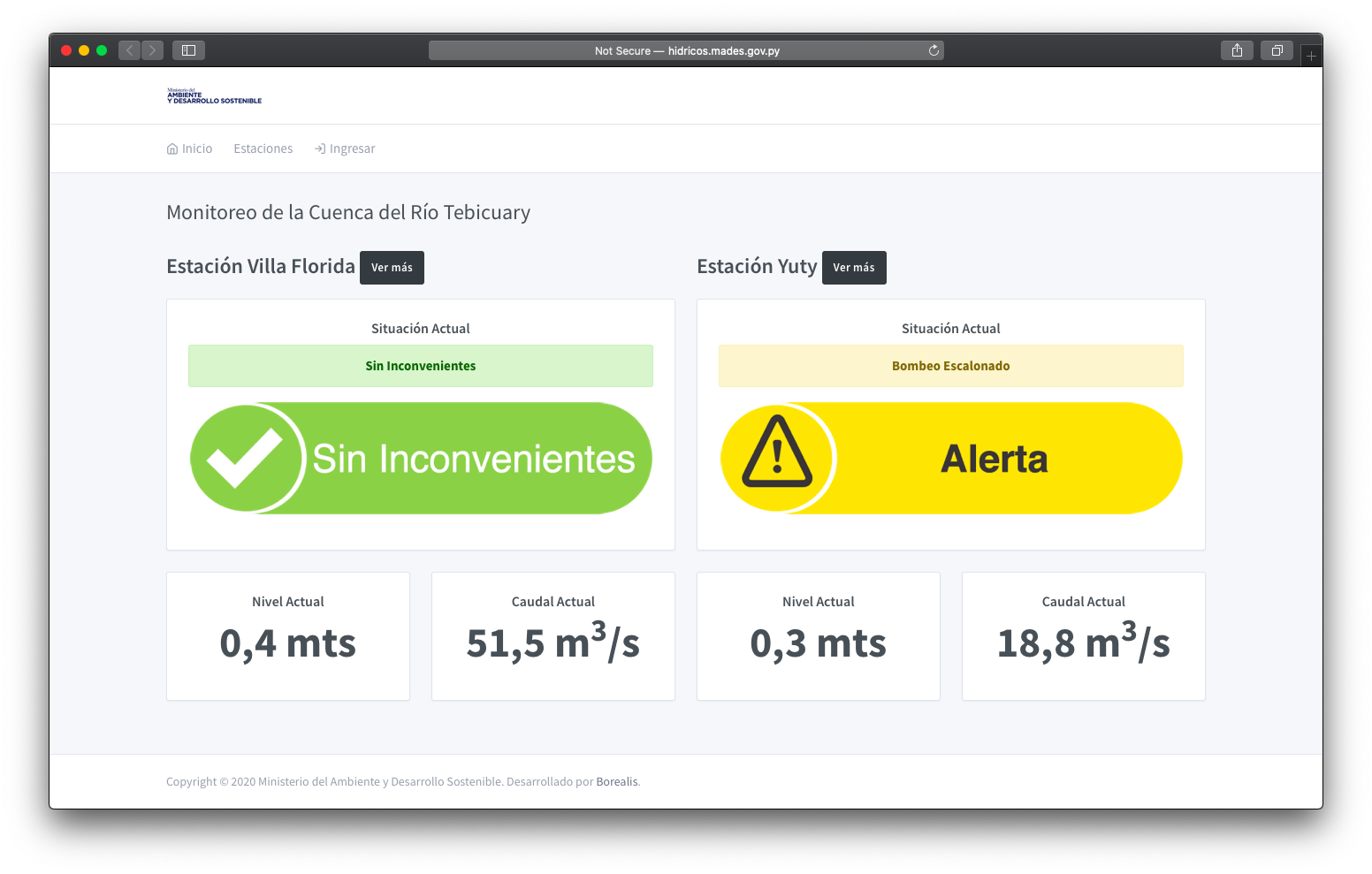Show all tabs overview icon
The height and width of the screenshot is (874, 1372).
click(1277, 50)
